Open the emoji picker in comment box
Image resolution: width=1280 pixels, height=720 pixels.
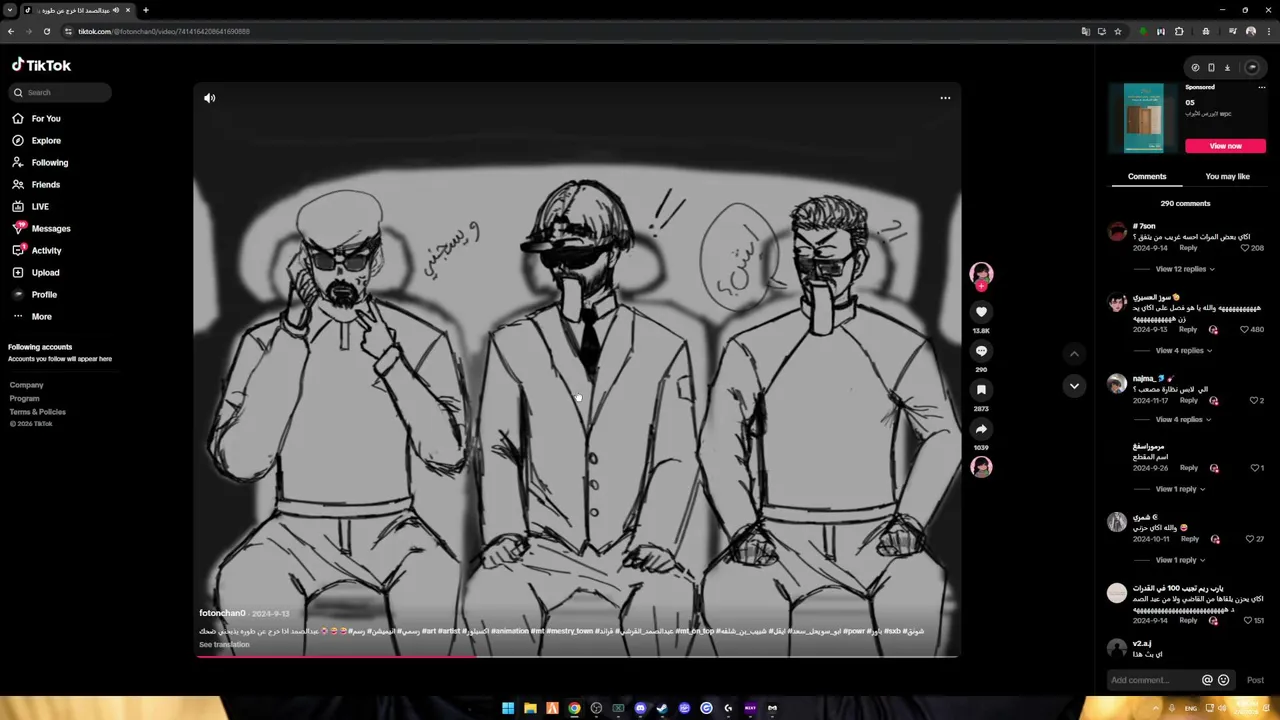pyautogui.click(x=1223, y=680)
